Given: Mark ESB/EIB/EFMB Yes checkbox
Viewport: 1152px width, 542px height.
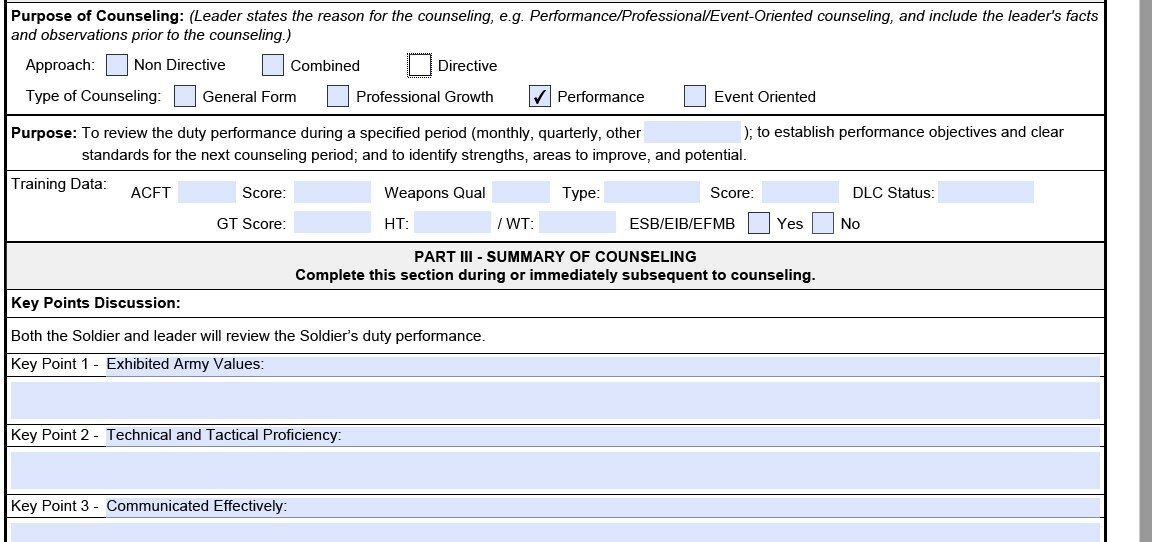Looking at the screenshot, I should 759,223.
